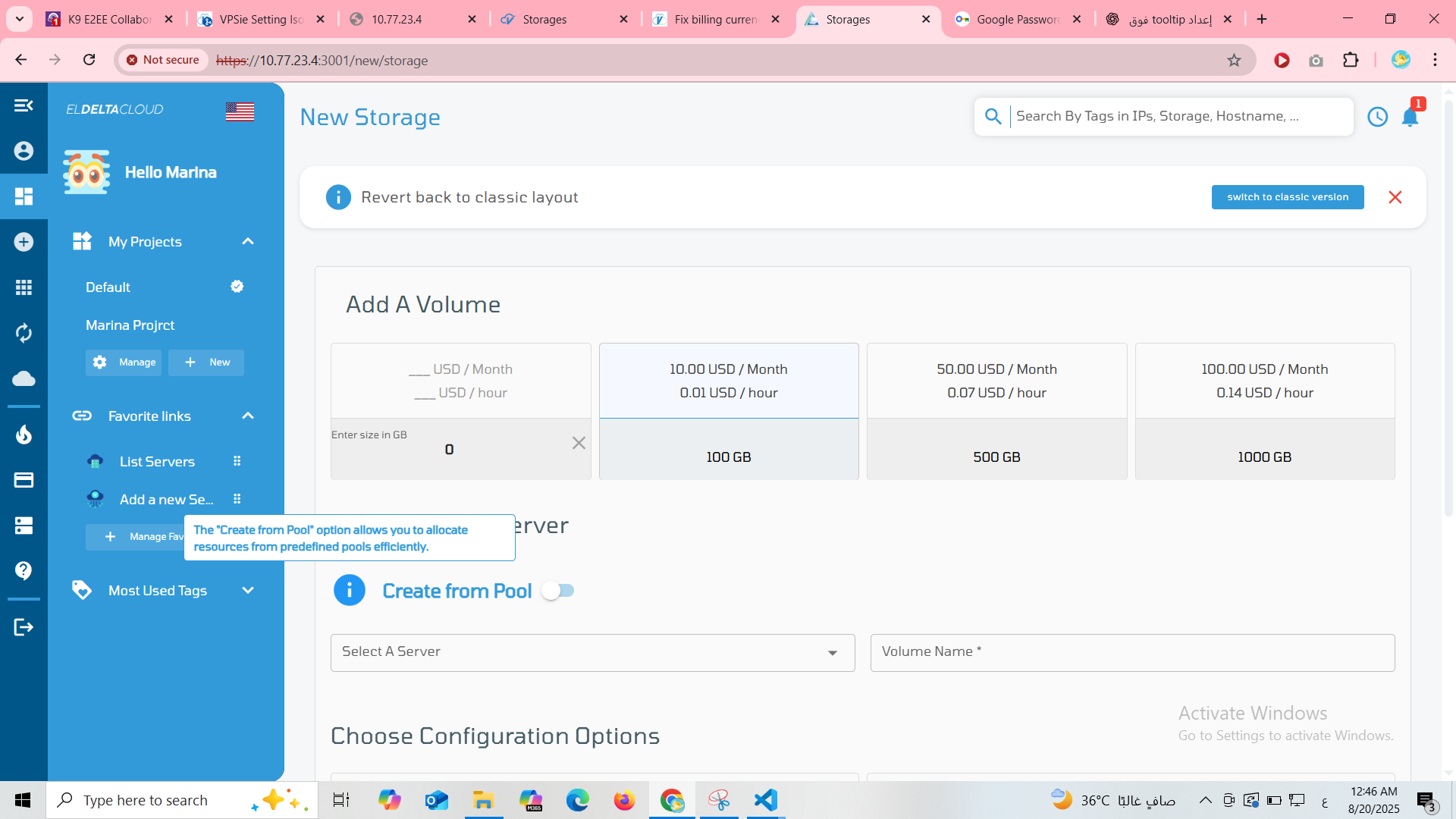Click the Create from Pool info icon
The height and width of the screenshot is (819, 1456).
[x=349, y=591]
